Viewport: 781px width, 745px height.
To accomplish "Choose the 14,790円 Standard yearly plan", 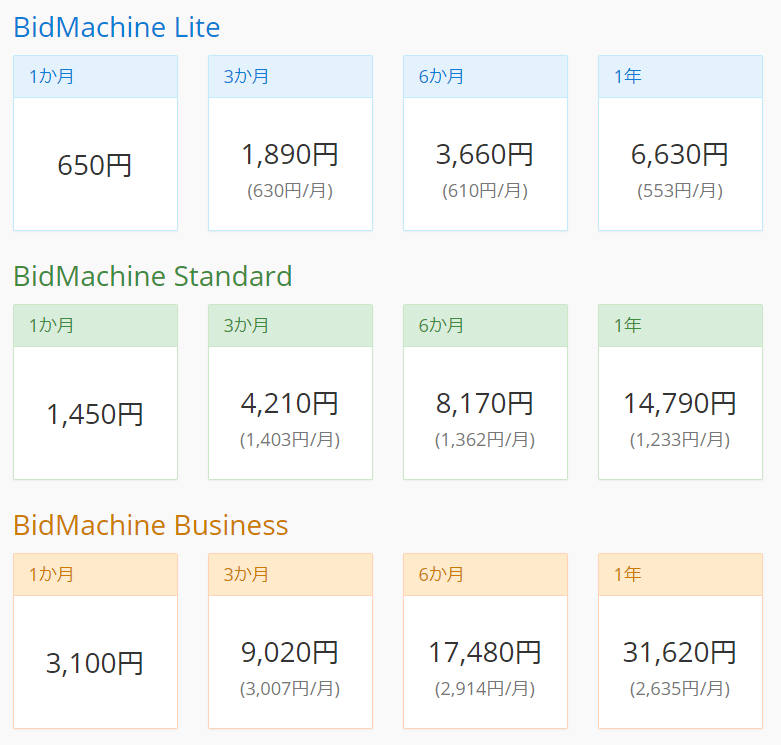I will (x=680, y=404).
